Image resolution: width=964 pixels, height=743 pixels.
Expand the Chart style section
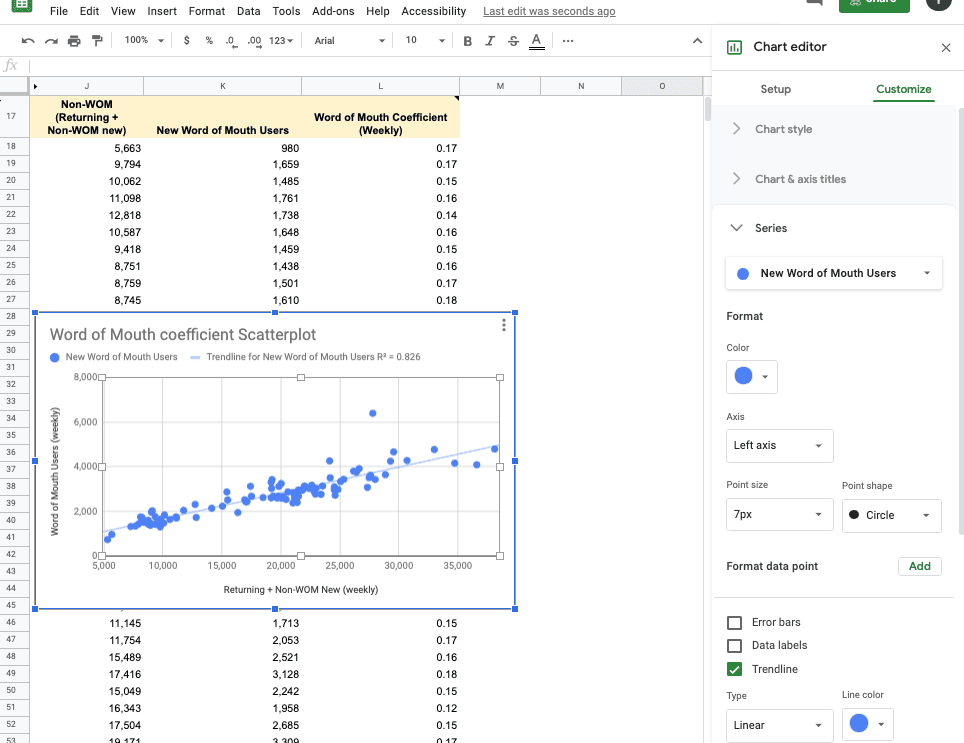point(783,129)
